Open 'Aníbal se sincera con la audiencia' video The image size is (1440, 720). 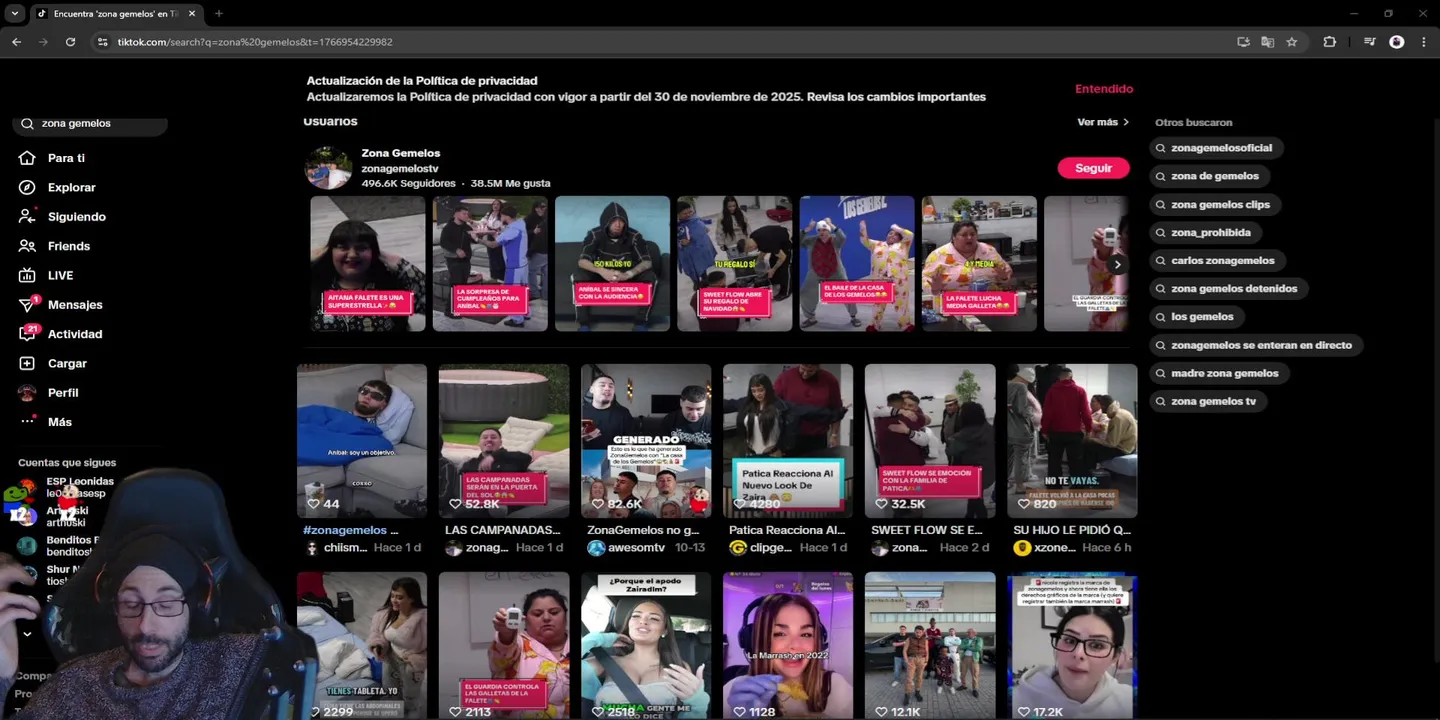(612, 263)
